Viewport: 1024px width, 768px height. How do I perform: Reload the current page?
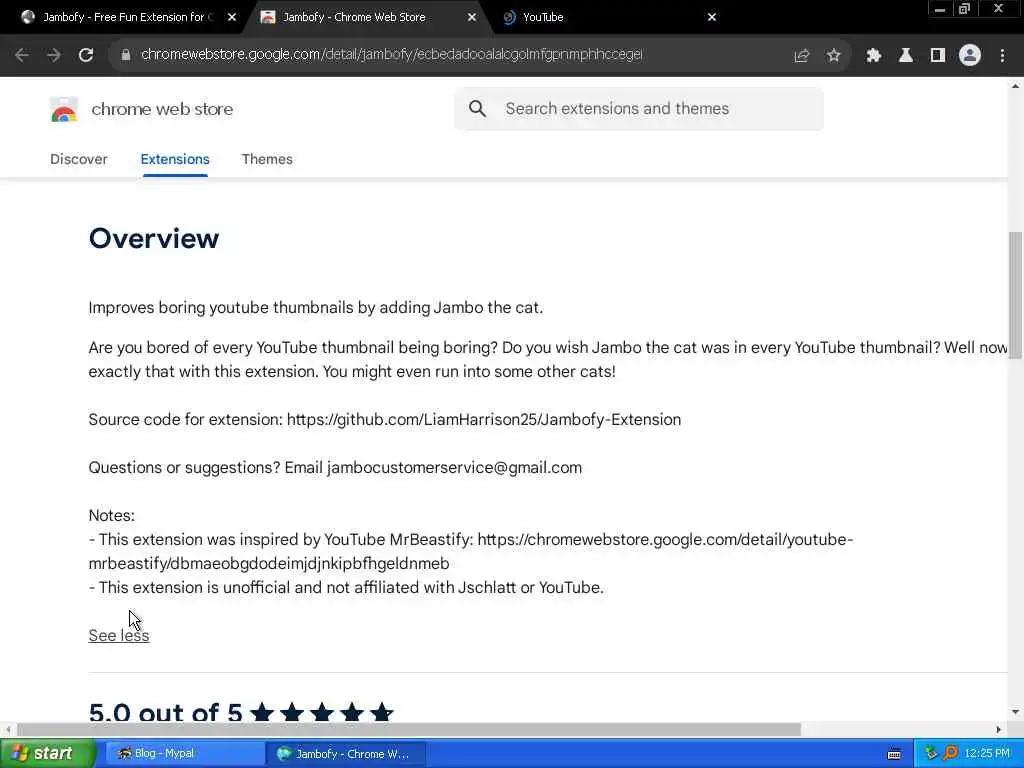point(86,56)
